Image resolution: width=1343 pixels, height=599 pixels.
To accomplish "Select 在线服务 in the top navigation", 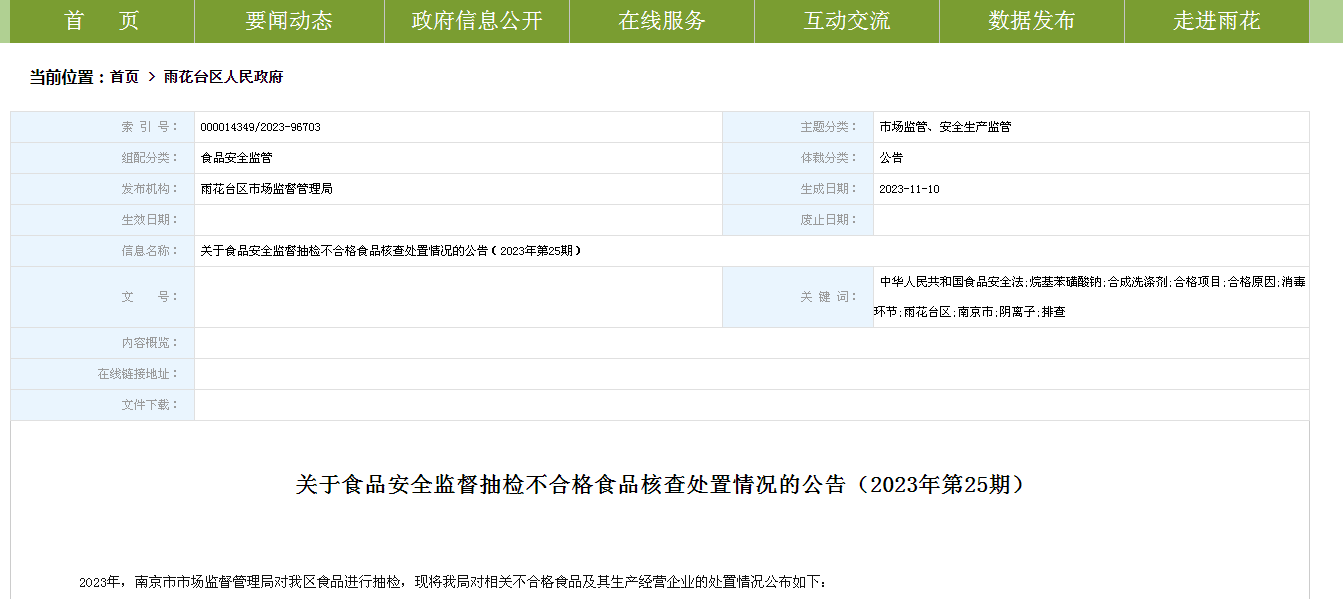I will click(662, 21).
